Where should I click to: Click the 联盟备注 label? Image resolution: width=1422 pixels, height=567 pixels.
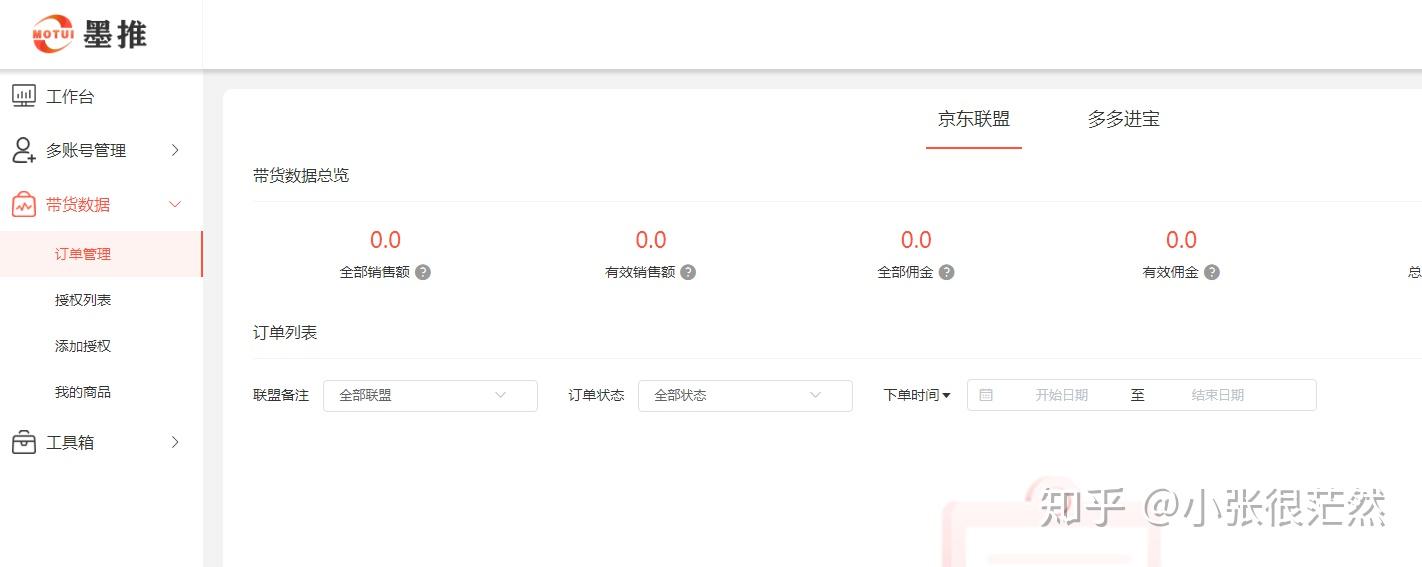point(281,395)
